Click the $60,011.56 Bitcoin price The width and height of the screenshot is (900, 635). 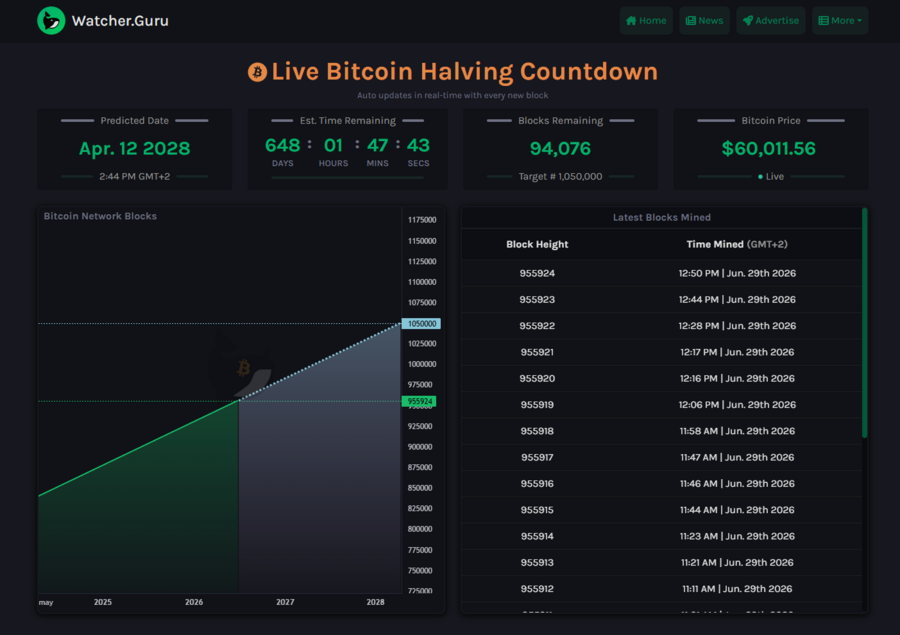[769, 149]
